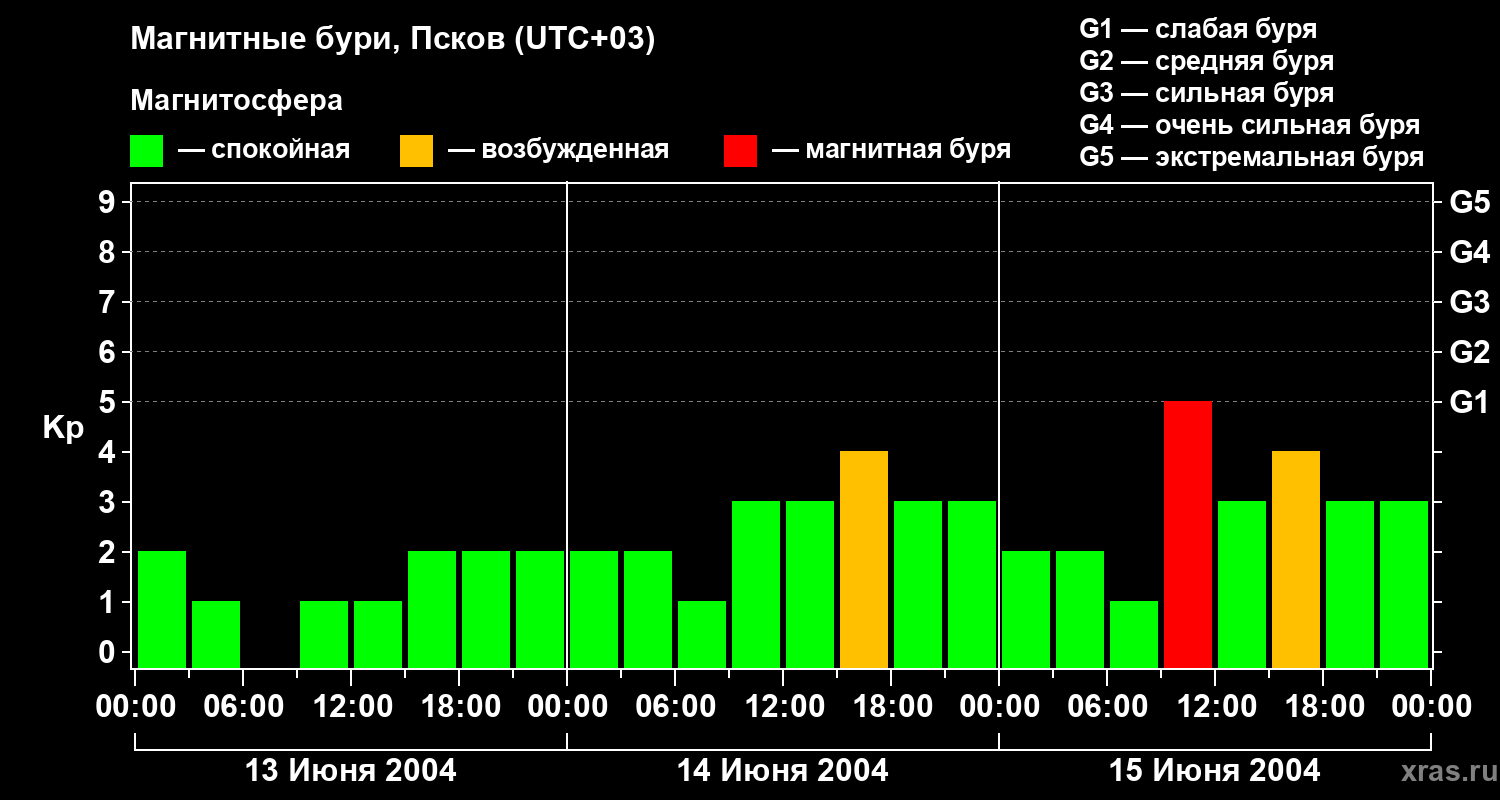Click the final '00:00' label at the axis end
Viewport: 1500px width, 800px height.
pos(1431,706)
